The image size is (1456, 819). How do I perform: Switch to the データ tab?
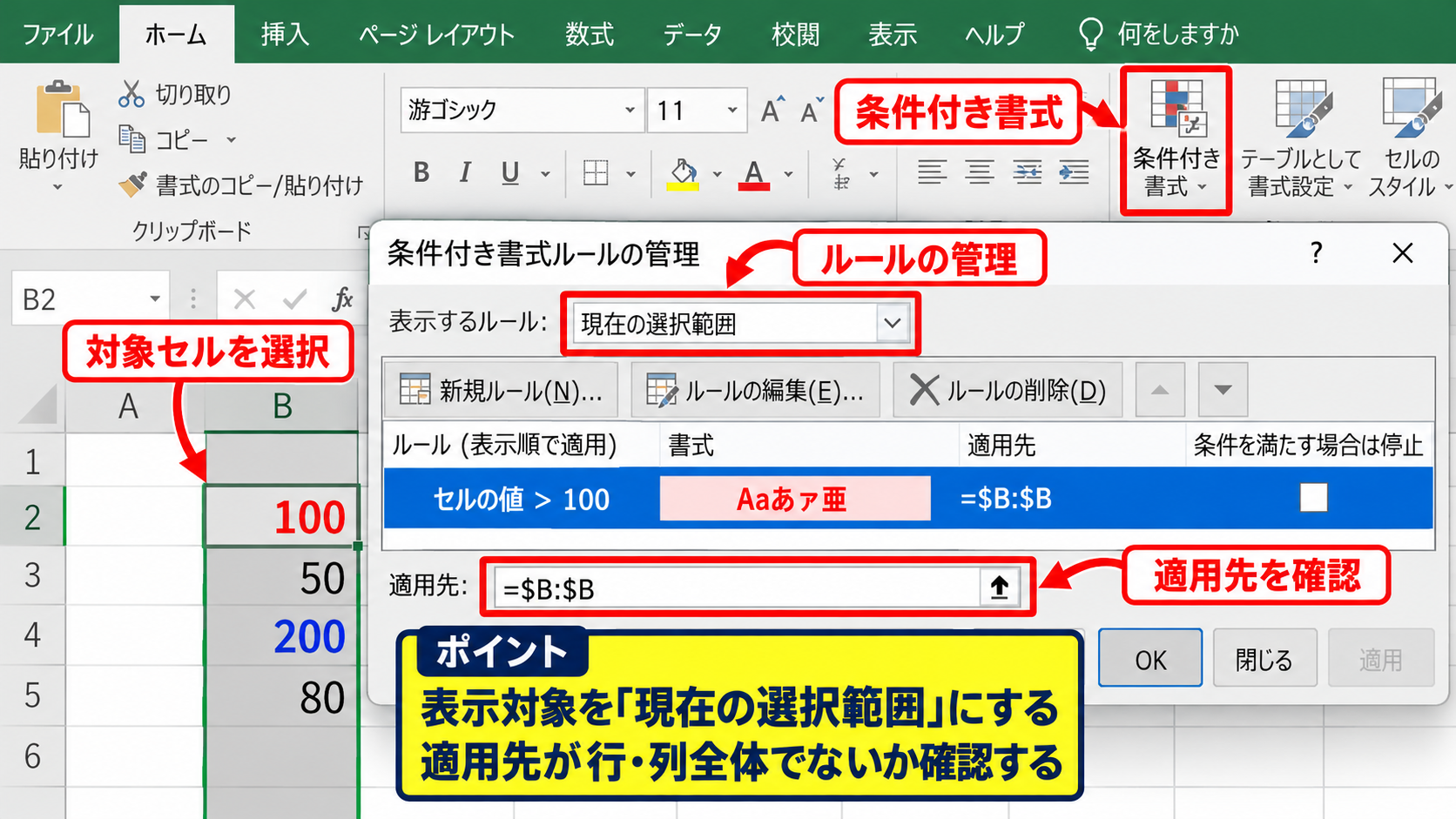[x=692, y=34]
